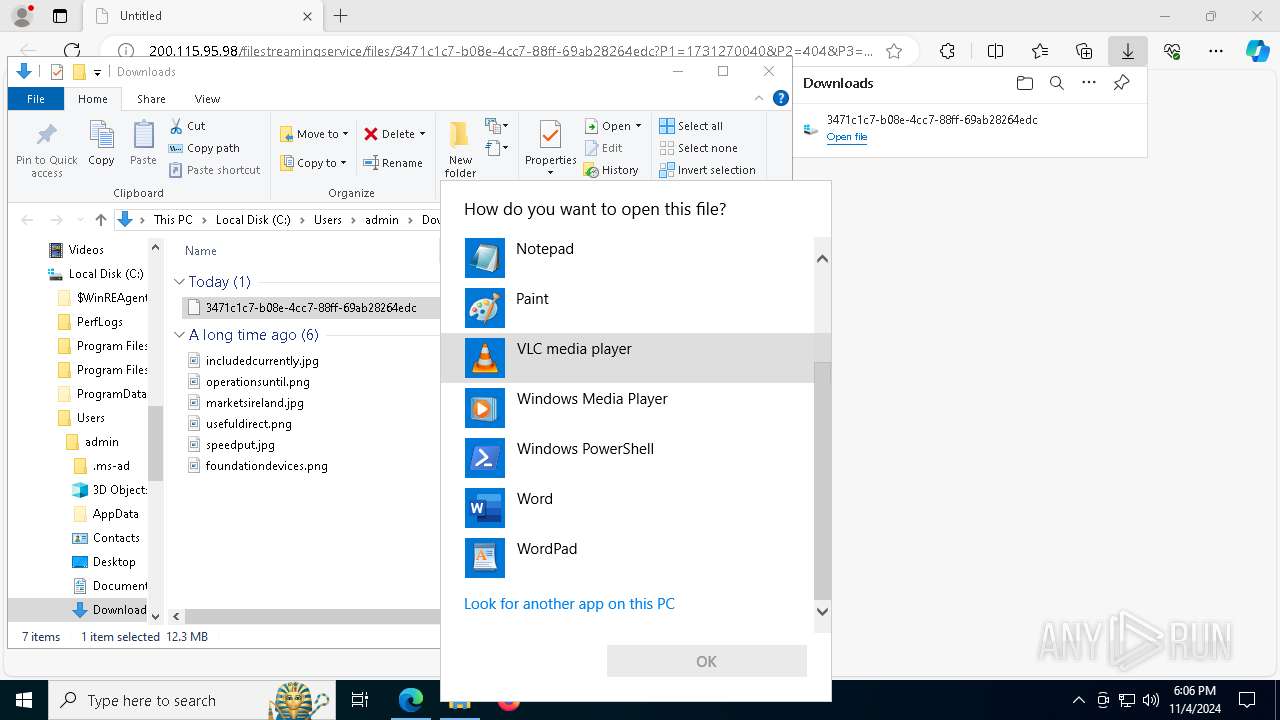Viewport: 1280px width, 720px height.
Task: Open Customize Quick Access Toolbar dropdown
Action: [97, 72]
